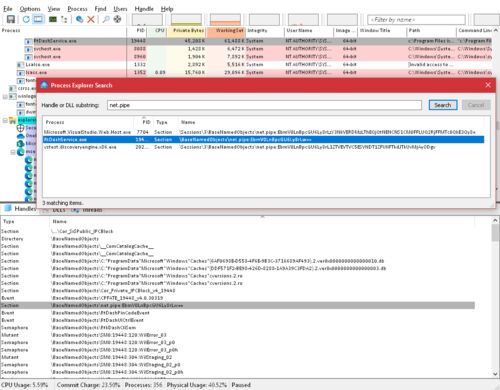
Task: Click the crosshair Find Window's Process icon
Action: (x=117, y=19)
